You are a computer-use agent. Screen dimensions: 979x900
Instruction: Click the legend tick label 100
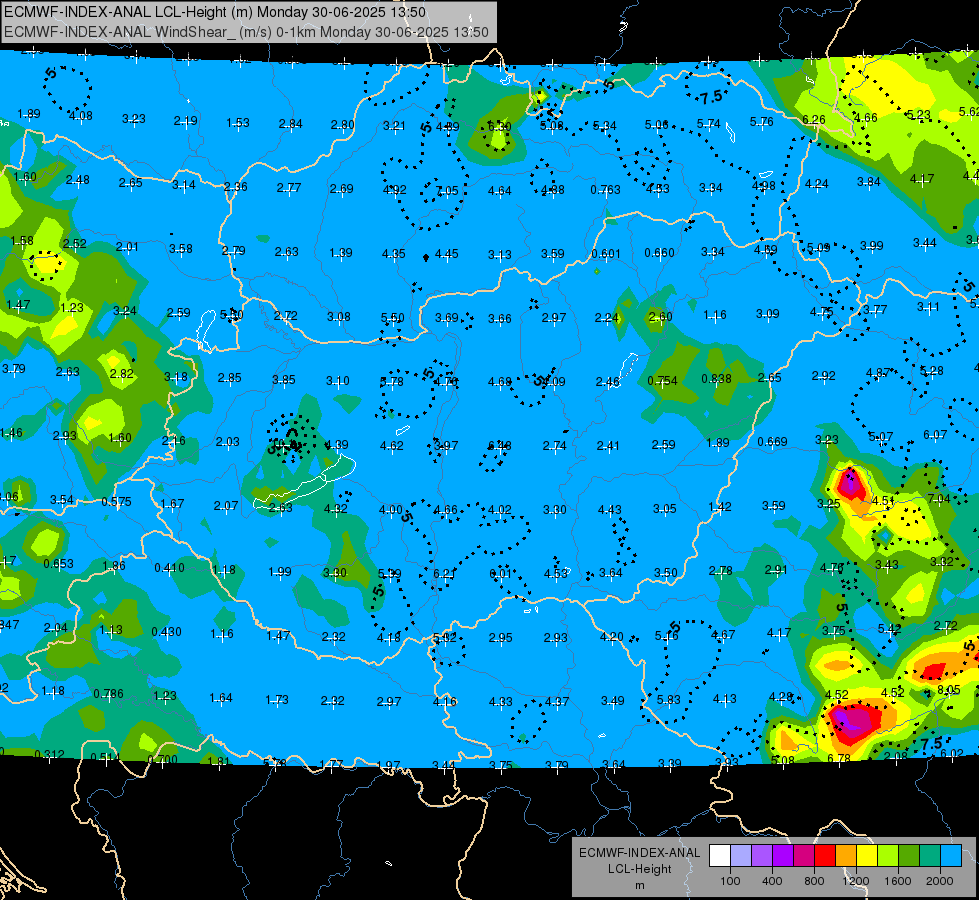(x=731, y=881)
